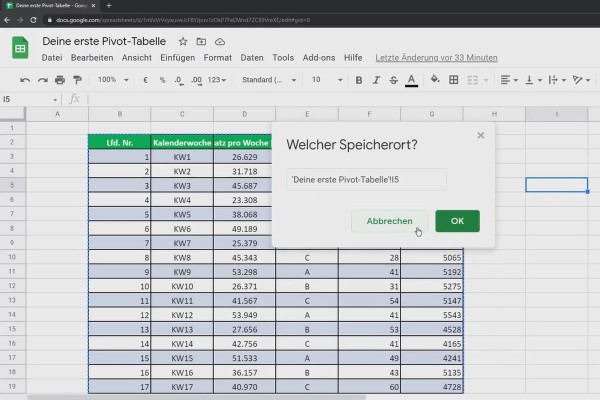Click the Speicherort range input field

point(366,180)
